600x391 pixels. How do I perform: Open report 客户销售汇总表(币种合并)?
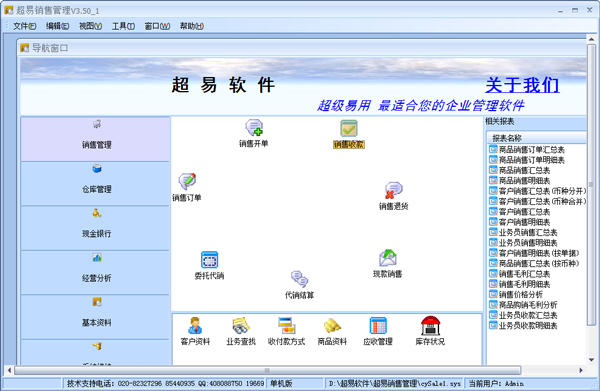[x=538, y=201]
